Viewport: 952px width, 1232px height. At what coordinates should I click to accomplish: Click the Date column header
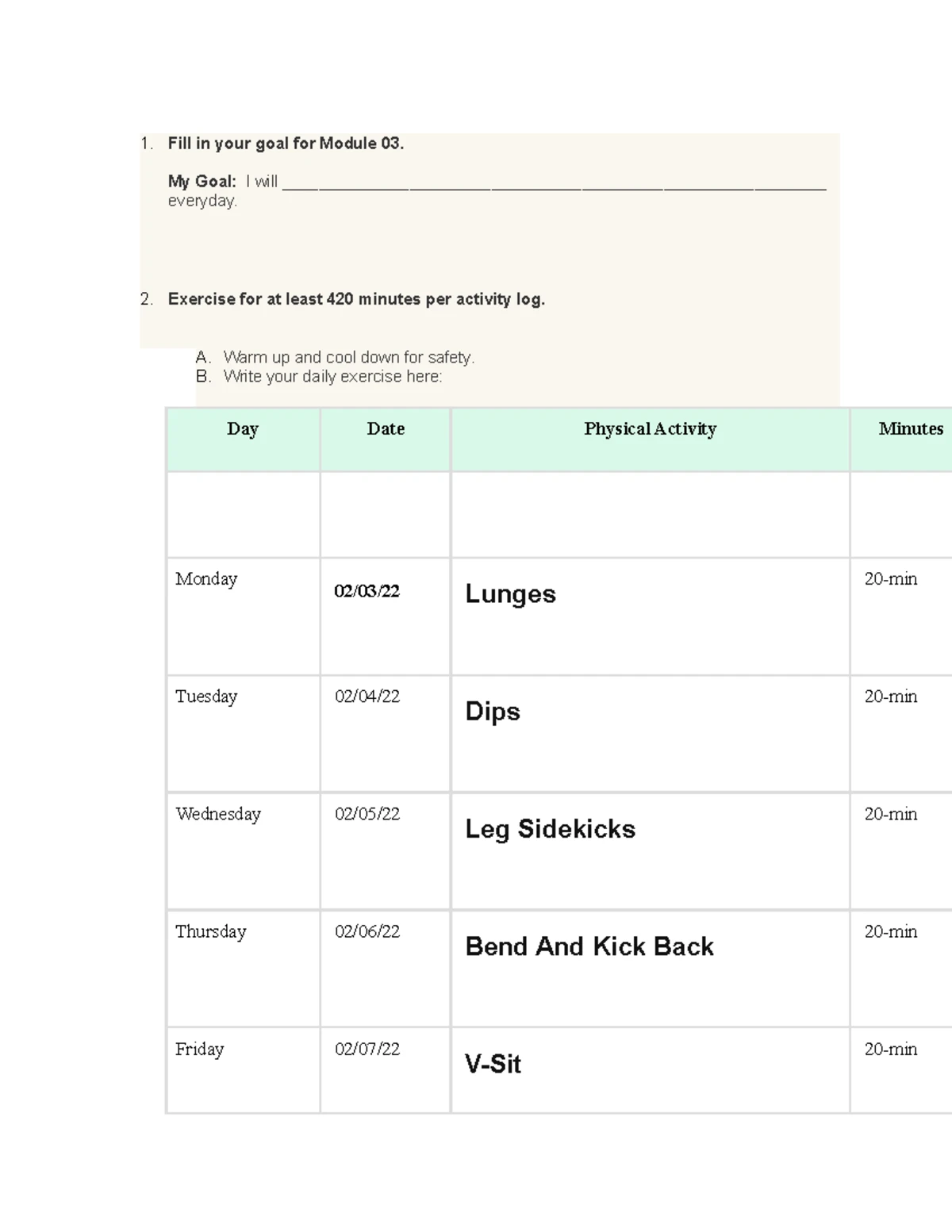click(x=386, y=429)
